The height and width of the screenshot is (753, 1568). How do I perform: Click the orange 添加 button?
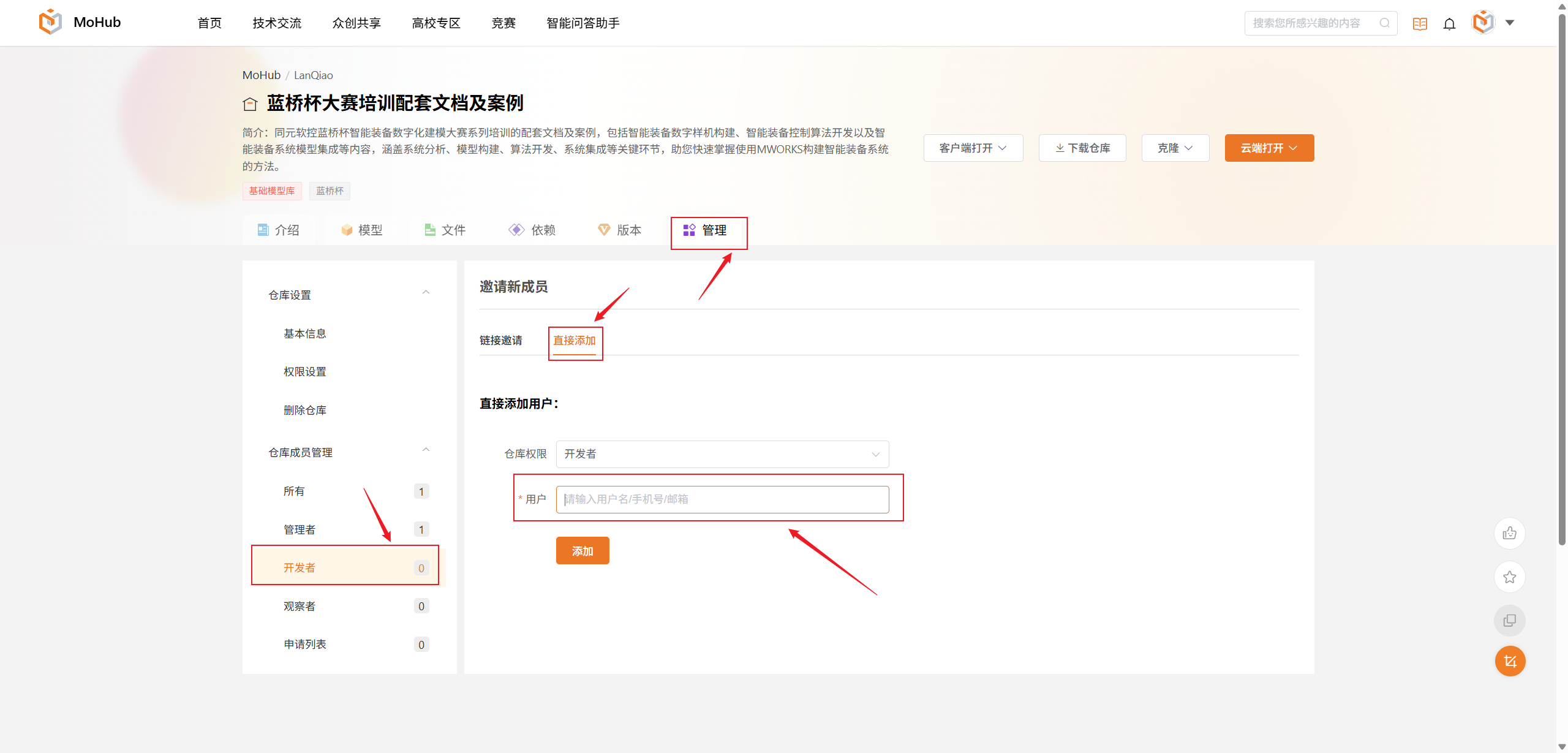pos(582,550)
